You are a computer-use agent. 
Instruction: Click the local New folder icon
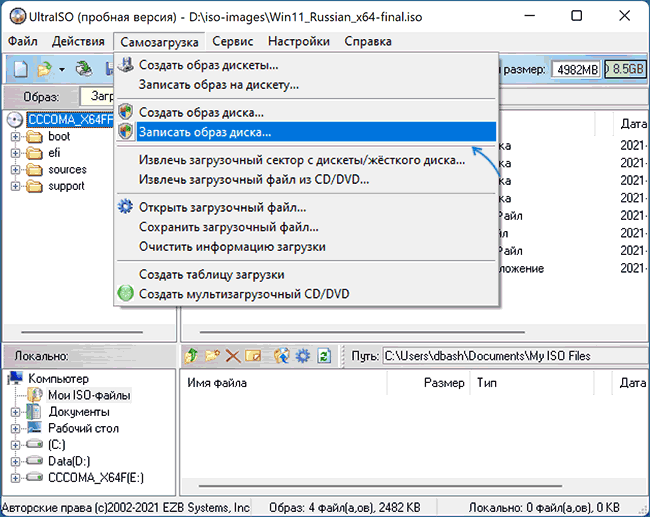[x=212, y=356]
